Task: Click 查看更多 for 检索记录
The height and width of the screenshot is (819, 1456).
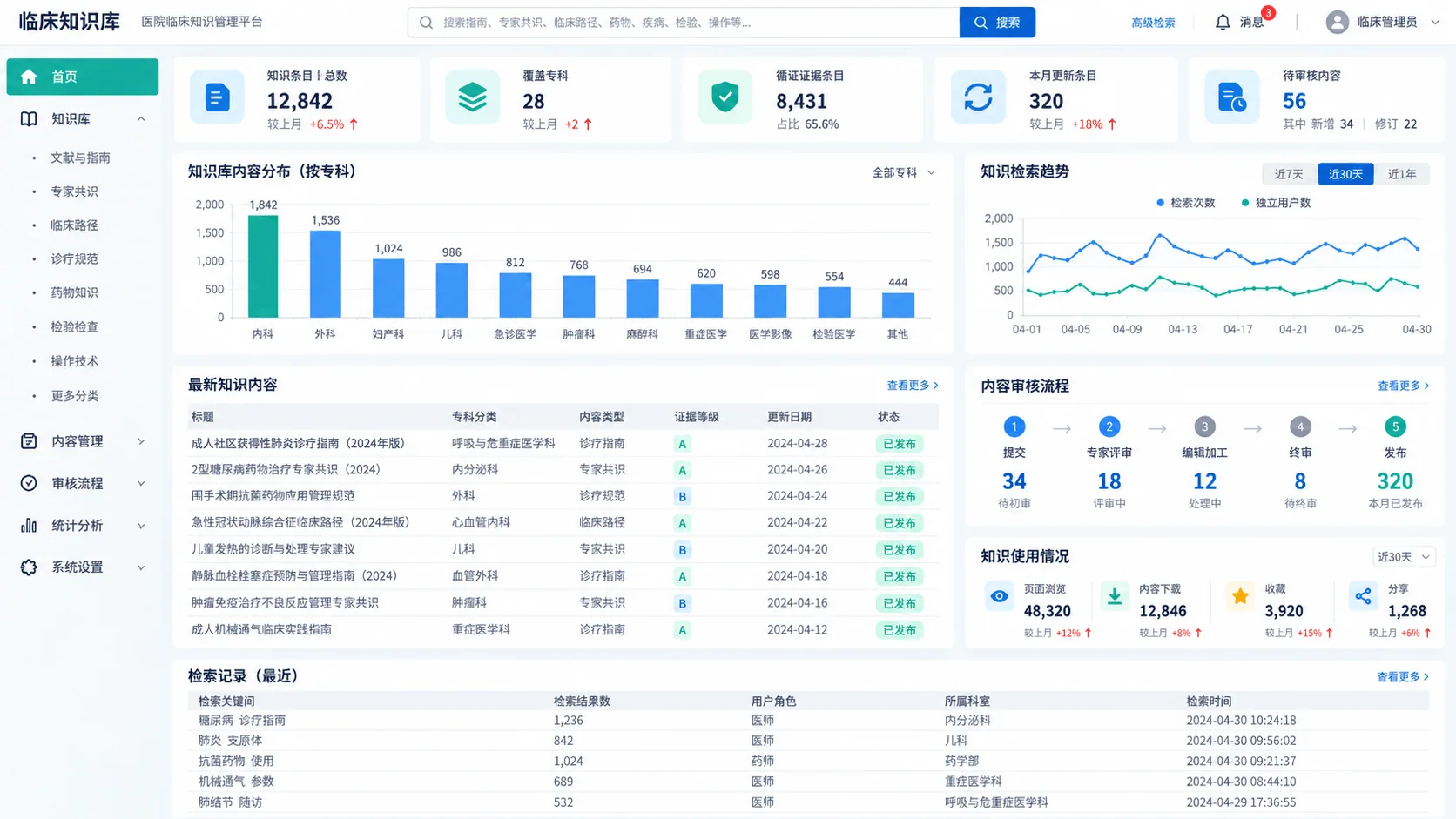Action: click(1403, 676)
